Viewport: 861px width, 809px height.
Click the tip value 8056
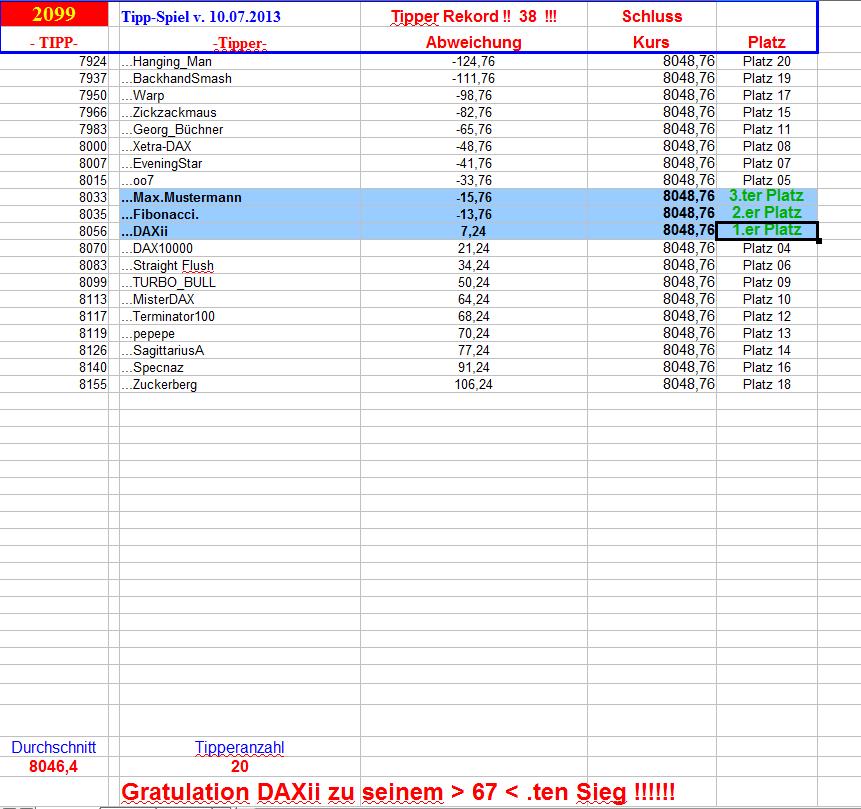(x=92, y=232)
